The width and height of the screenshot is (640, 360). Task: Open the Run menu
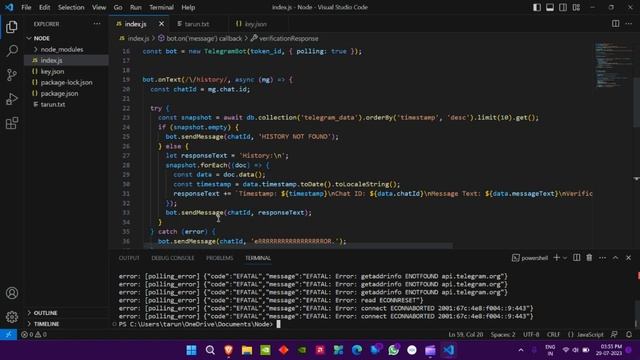(136, 7)
